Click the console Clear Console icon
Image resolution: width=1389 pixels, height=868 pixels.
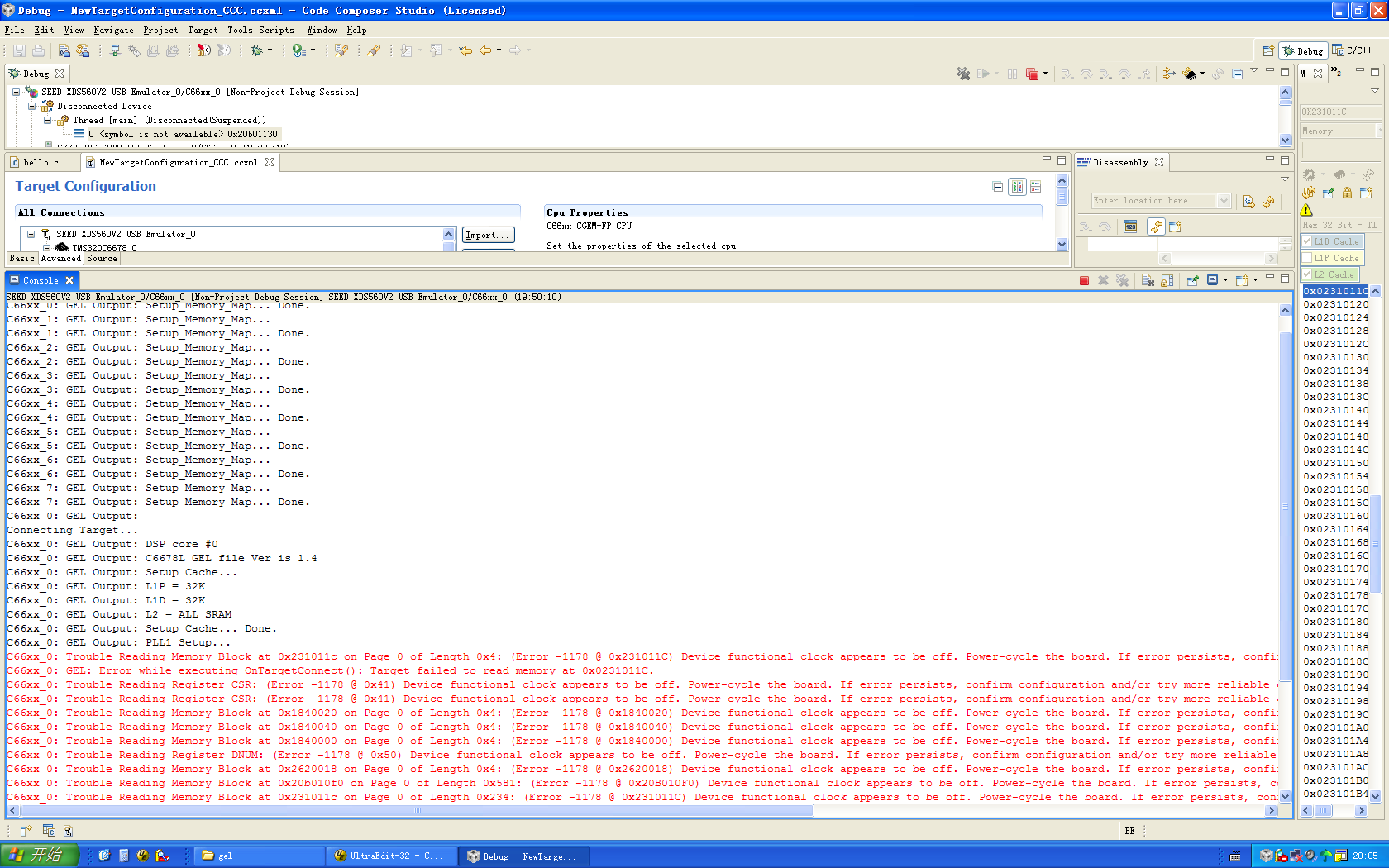pyautogui.click(x=1148, y=280)
